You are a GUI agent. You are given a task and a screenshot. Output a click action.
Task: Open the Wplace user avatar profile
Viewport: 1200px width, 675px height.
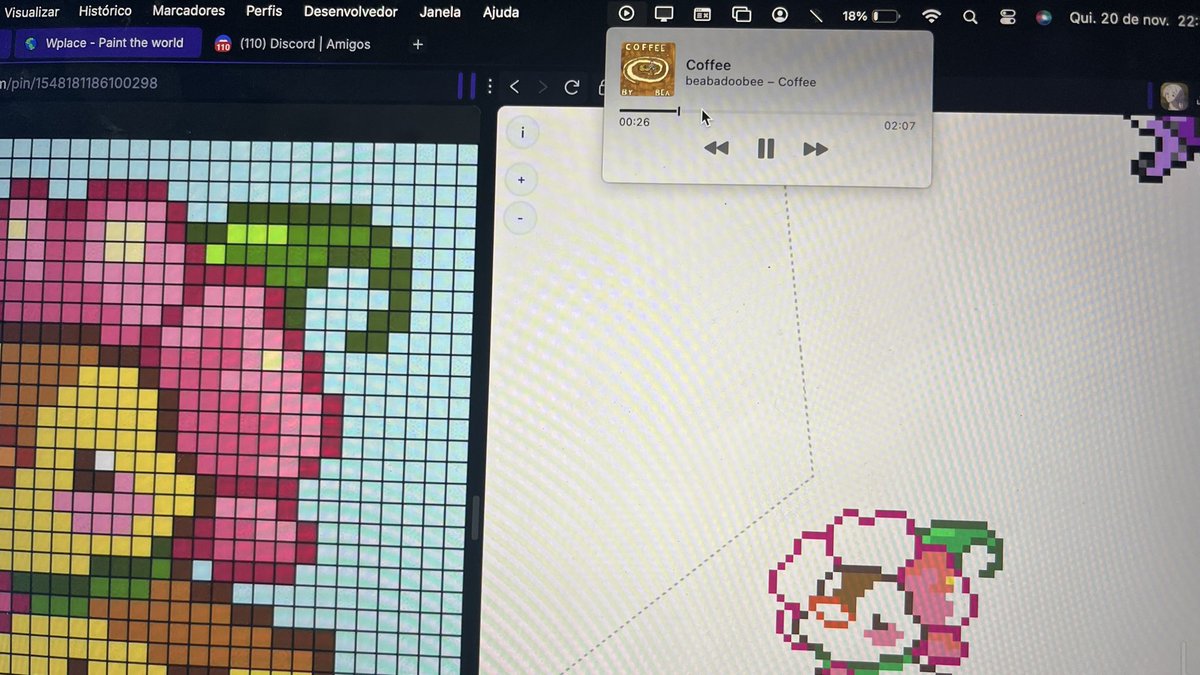(x=1174, y=96)
